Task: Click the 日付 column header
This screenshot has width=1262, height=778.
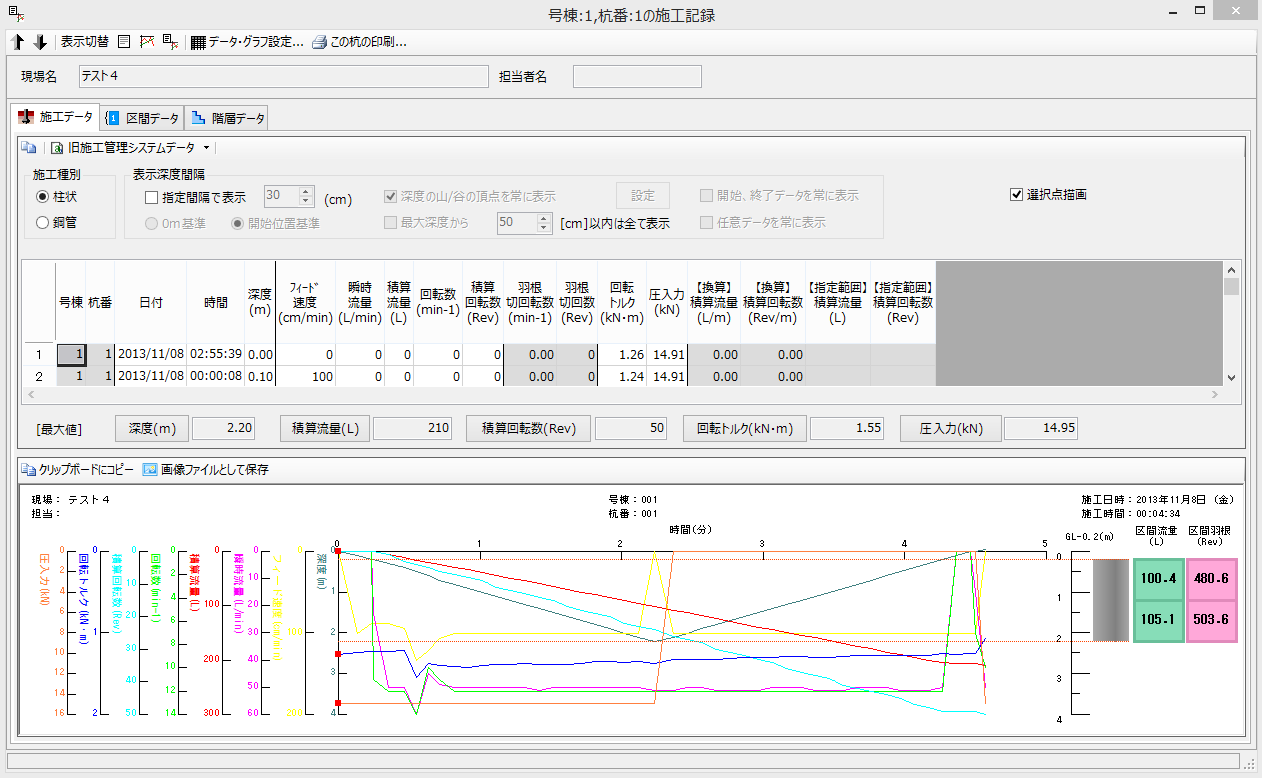Action: point(151,302)
